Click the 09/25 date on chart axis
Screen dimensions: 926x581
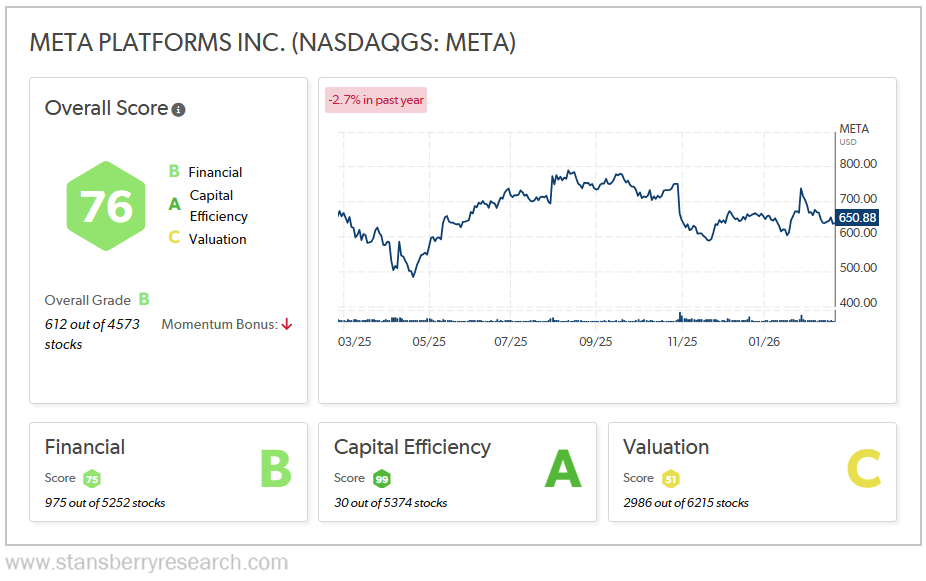pyautogui.click(x=595, y=341)
